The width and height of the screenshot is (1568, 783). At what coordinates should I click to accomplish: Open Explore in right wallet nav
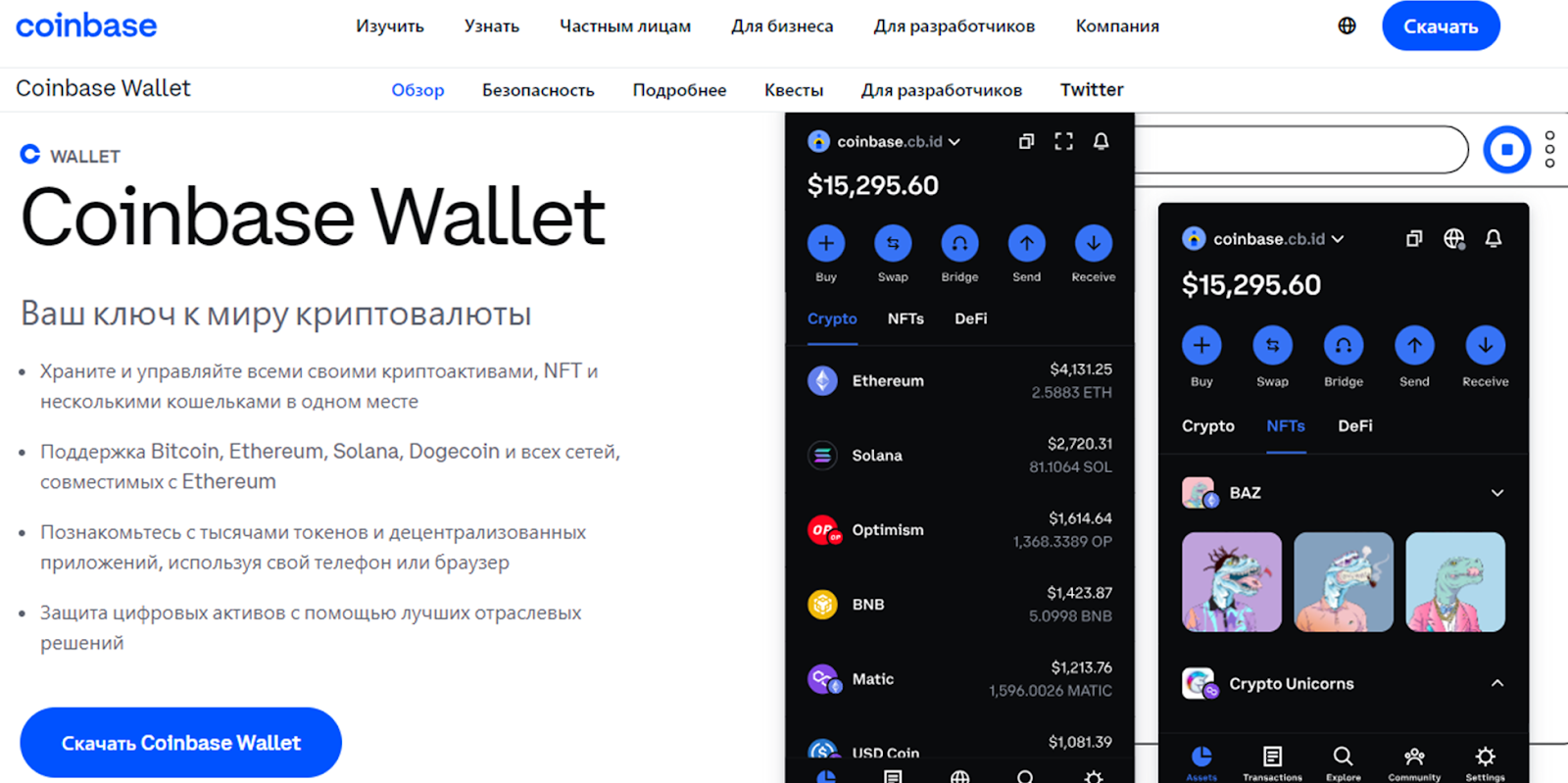tap(1343, 762)
